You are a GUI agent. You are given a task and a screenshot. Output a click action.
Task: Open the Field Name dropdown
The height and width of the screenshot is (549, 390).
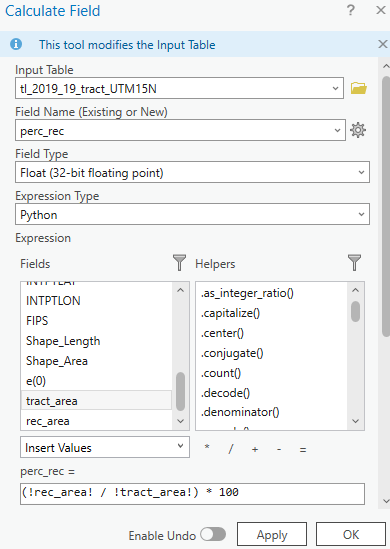[337, 130]
